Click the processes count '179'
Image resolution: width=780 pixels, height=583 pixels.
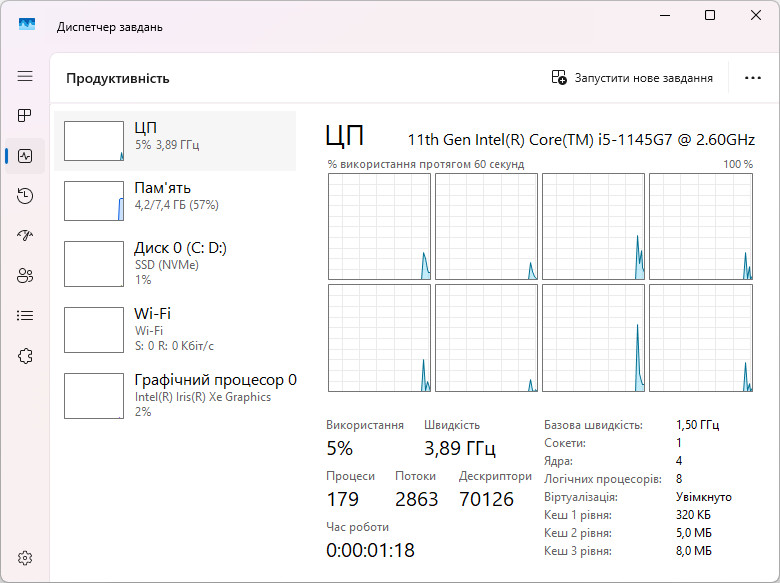pyautogui.click(x=343, y=499)
